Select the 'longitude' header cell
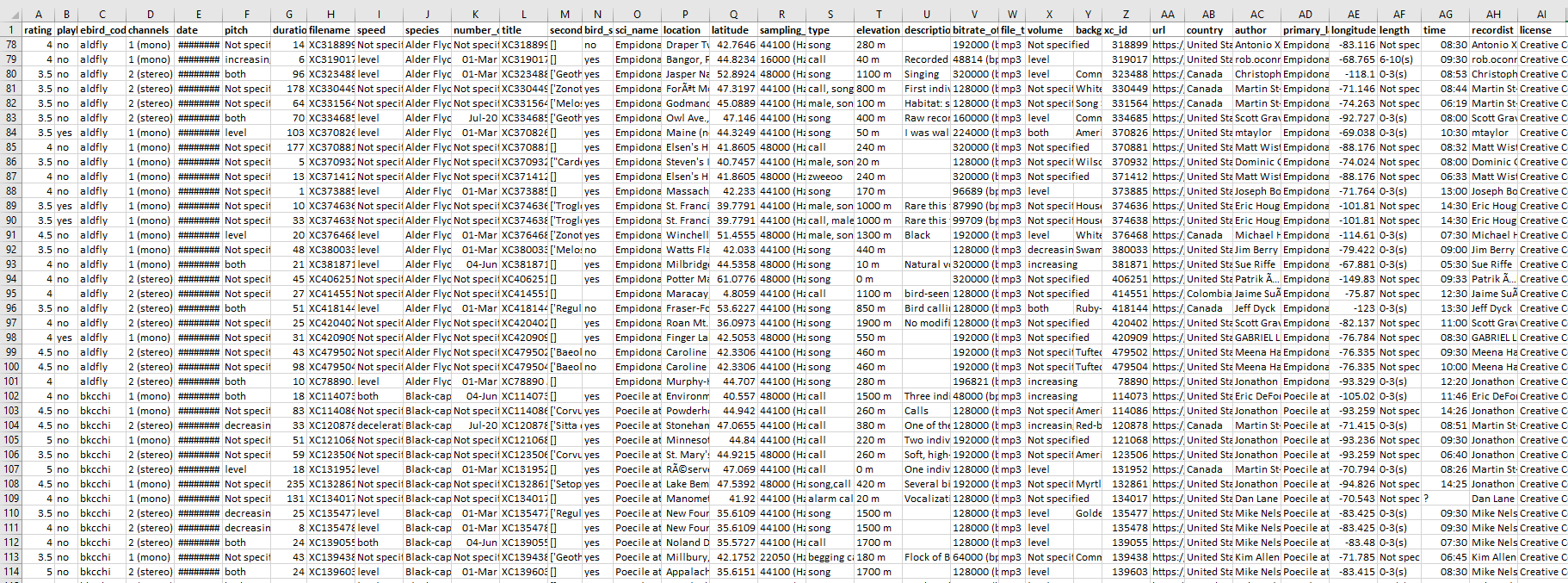This screenshot has height=583, width=1568. 1354,29
